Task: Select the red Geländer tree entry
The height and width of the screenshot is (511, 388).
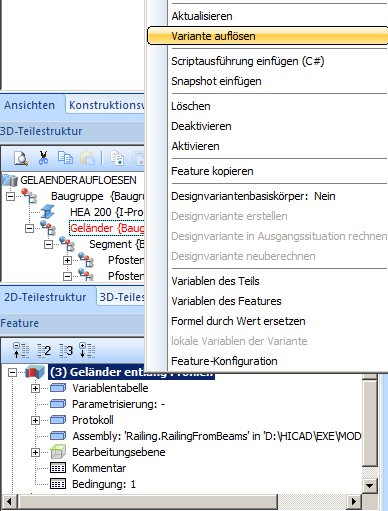Action: click(x=107, y=228)
